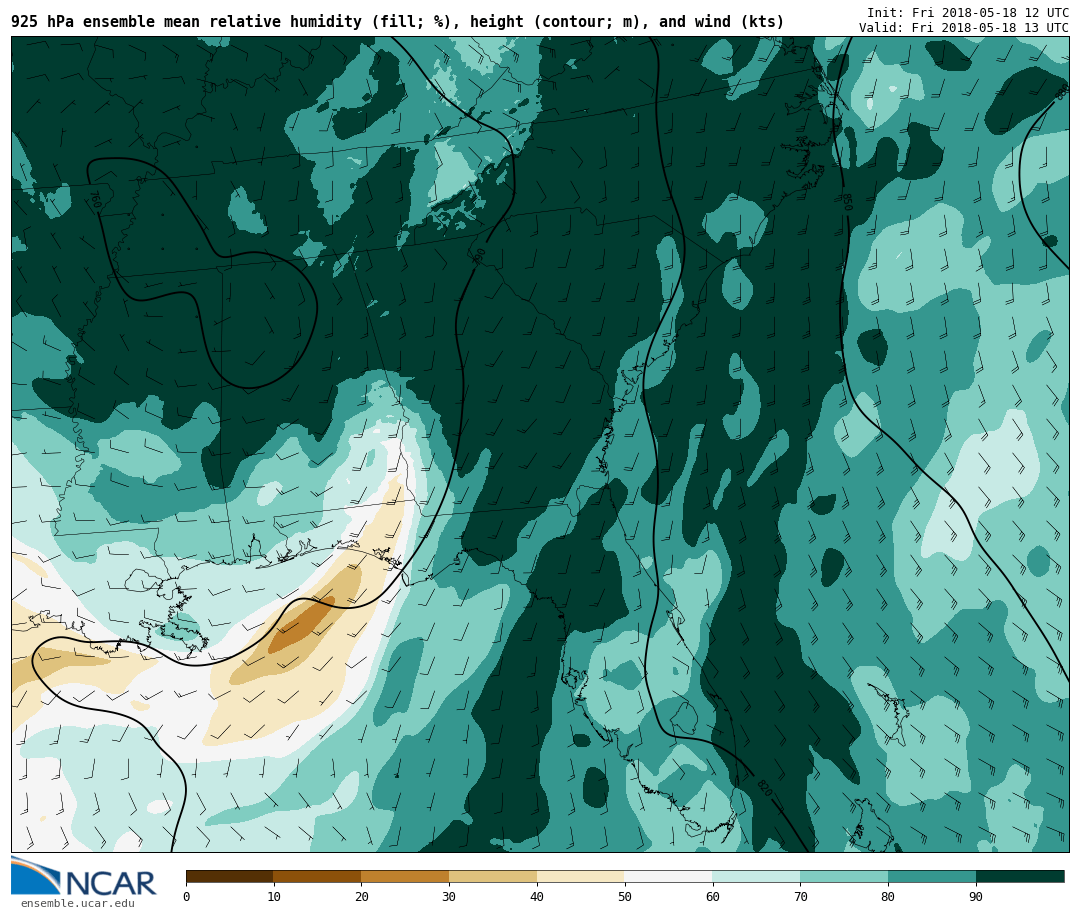1080x915 pixels.
Task: Click the 10-20 brown colorbar segment
Action: 318,877
